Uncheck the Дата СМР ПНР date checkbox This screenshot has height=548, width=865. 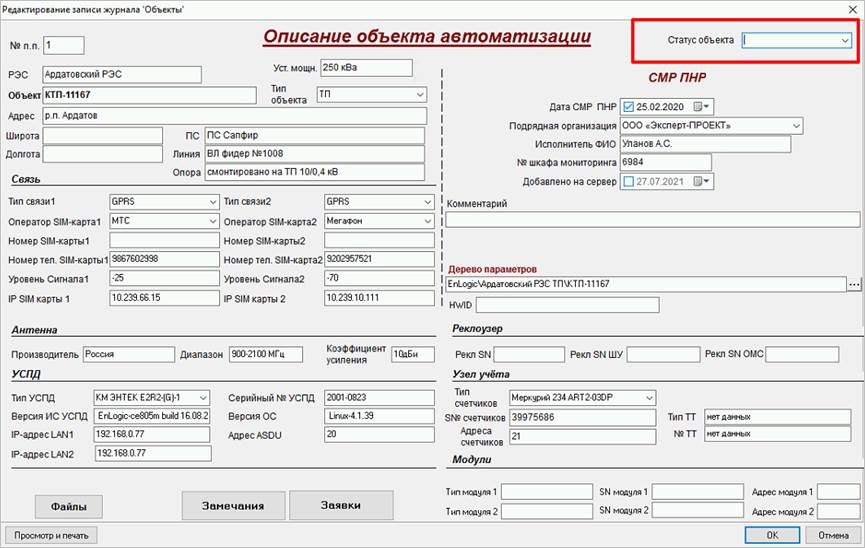[628, 107]
